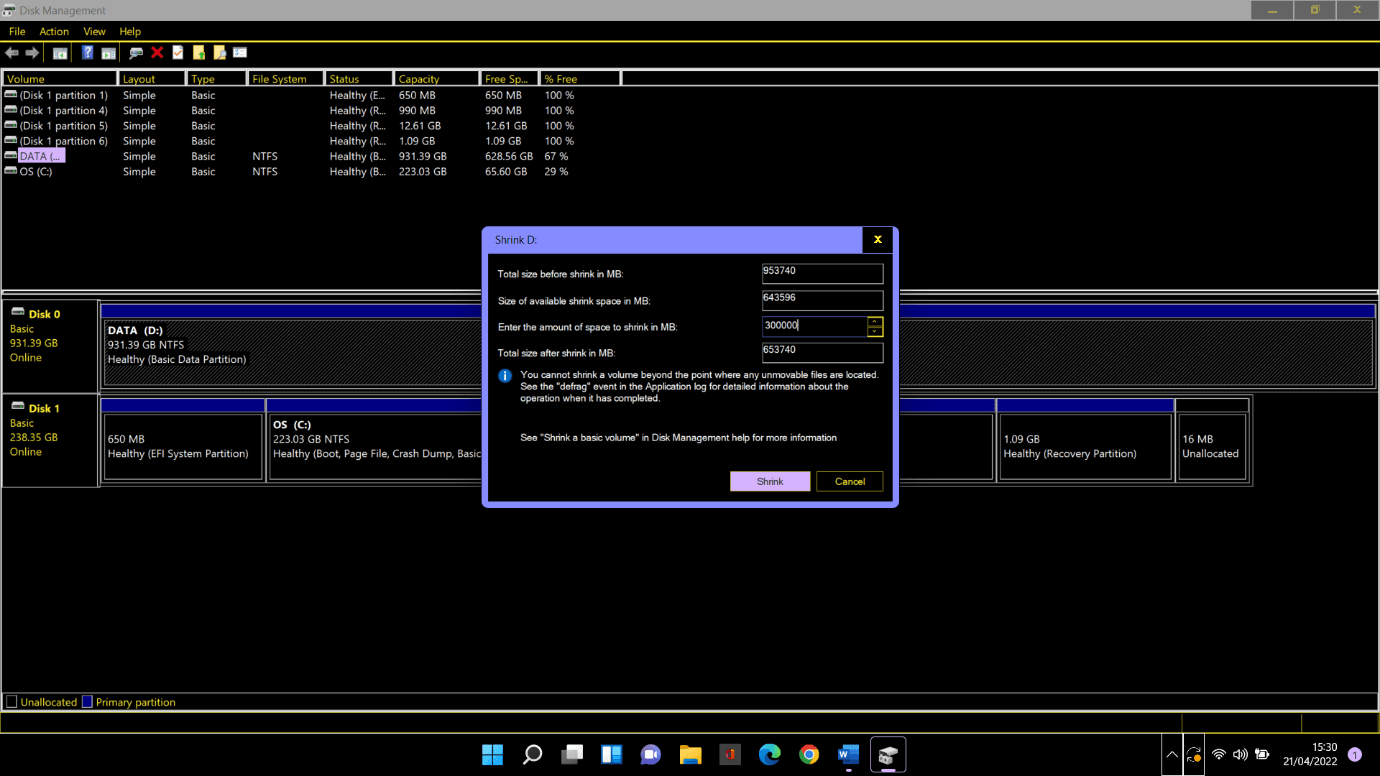This screenshot has width=1380, height=776.
Task: Click available shrink space field
Action: click(x=822, y=300)
